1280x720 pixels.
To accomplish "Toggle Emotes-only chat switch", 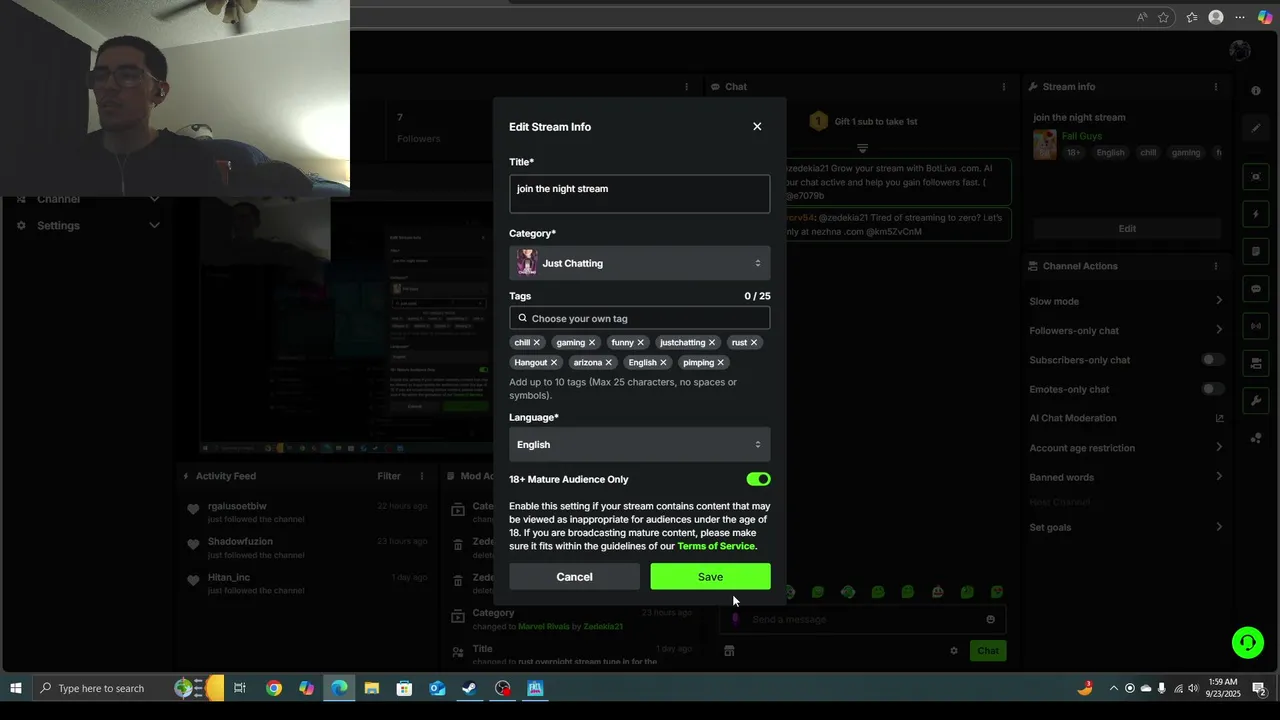I will [1212, 389].
